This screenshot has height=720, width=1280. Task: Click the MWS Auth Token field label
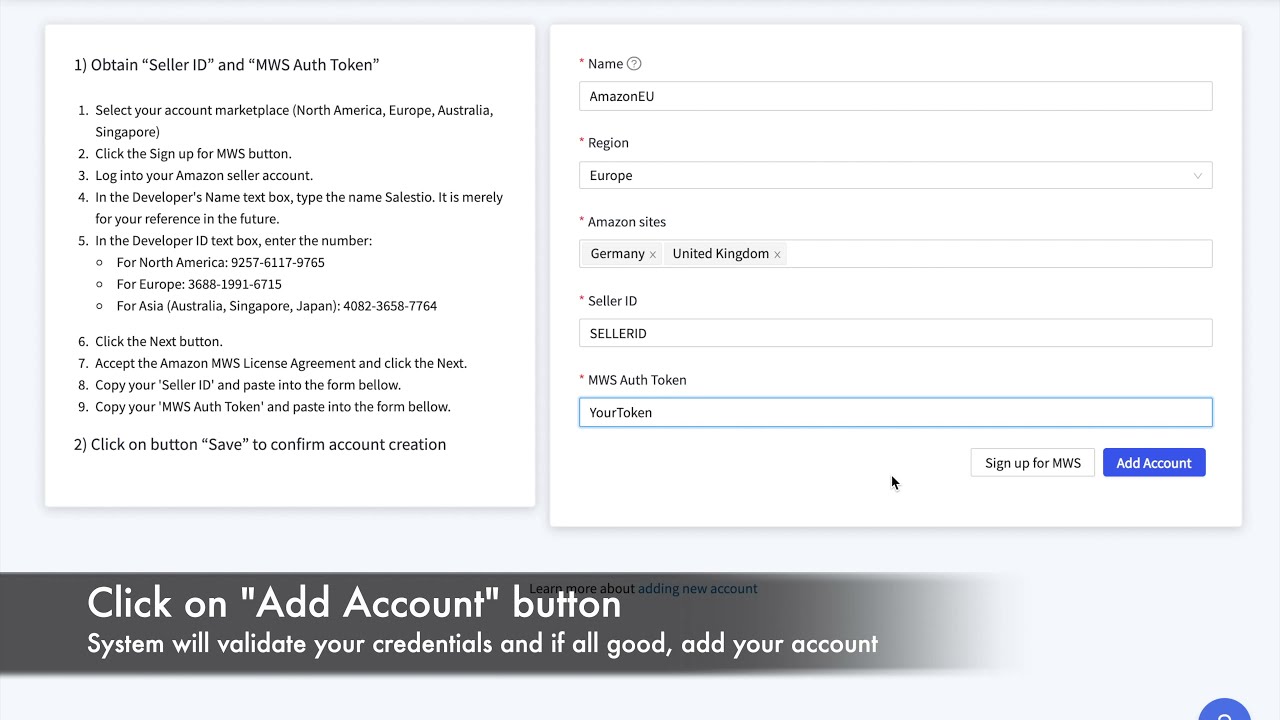click(x=637, y=380)
